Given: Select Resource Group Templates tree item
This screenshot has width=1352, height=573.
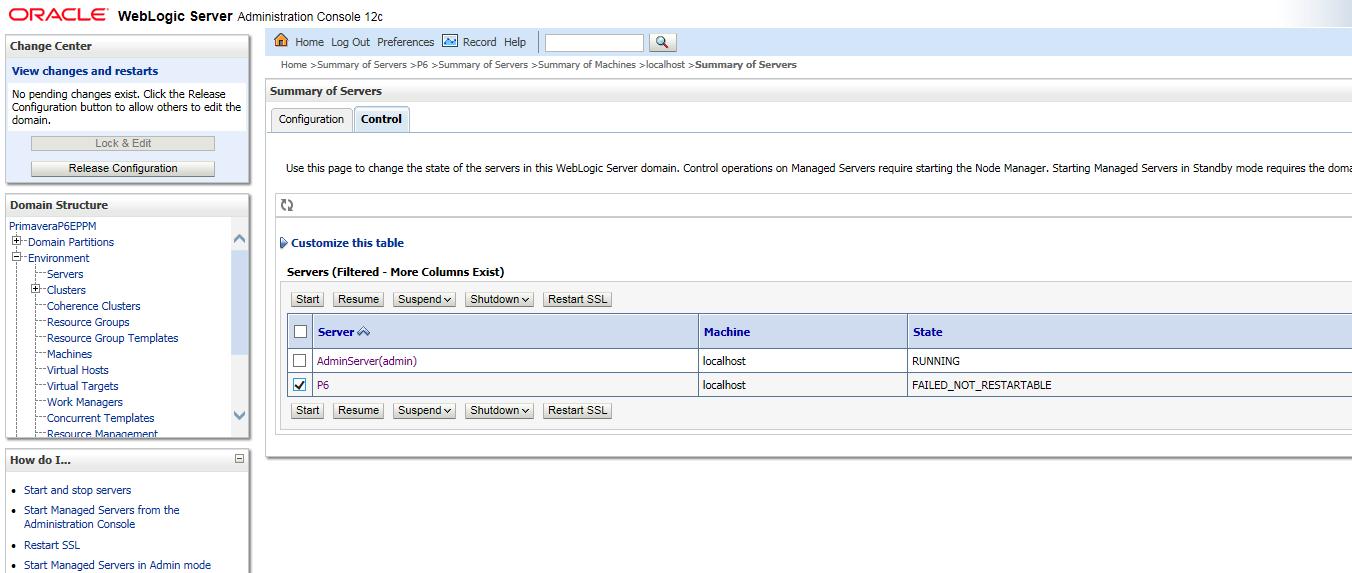Looking at the screenshot, I should coord(112,338).
